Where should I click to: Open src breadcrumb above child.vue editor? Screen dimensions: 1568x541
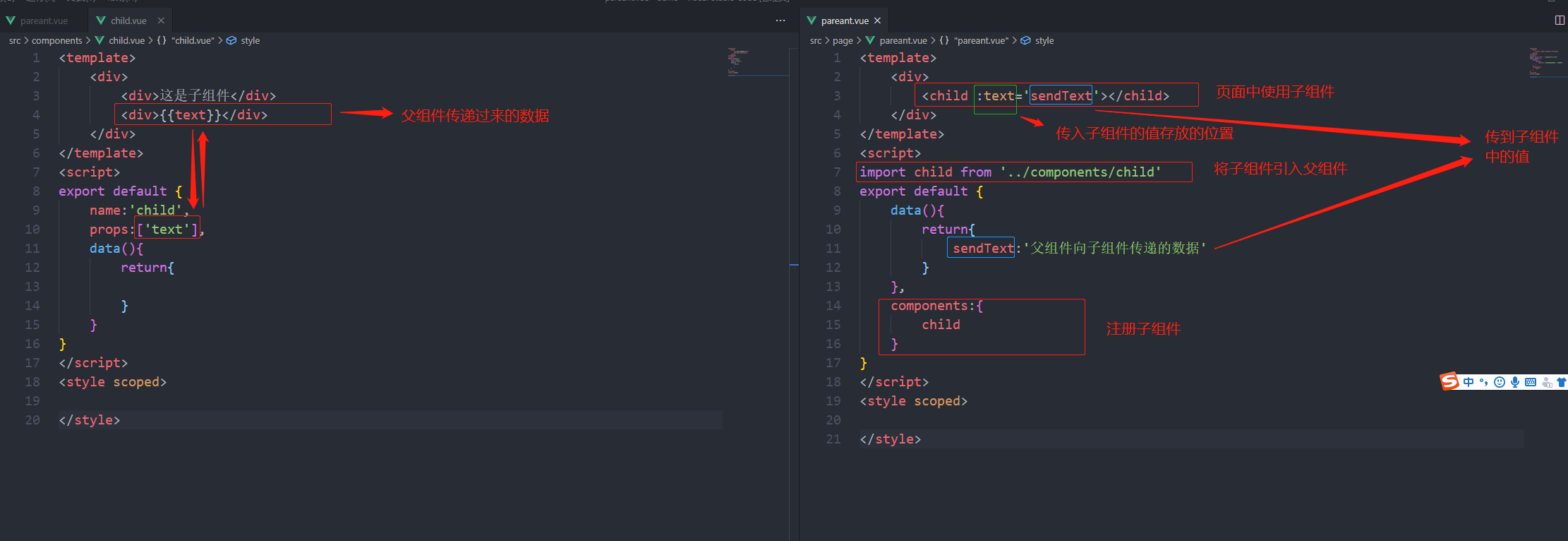pyautogui.click(x=15, y=40)
